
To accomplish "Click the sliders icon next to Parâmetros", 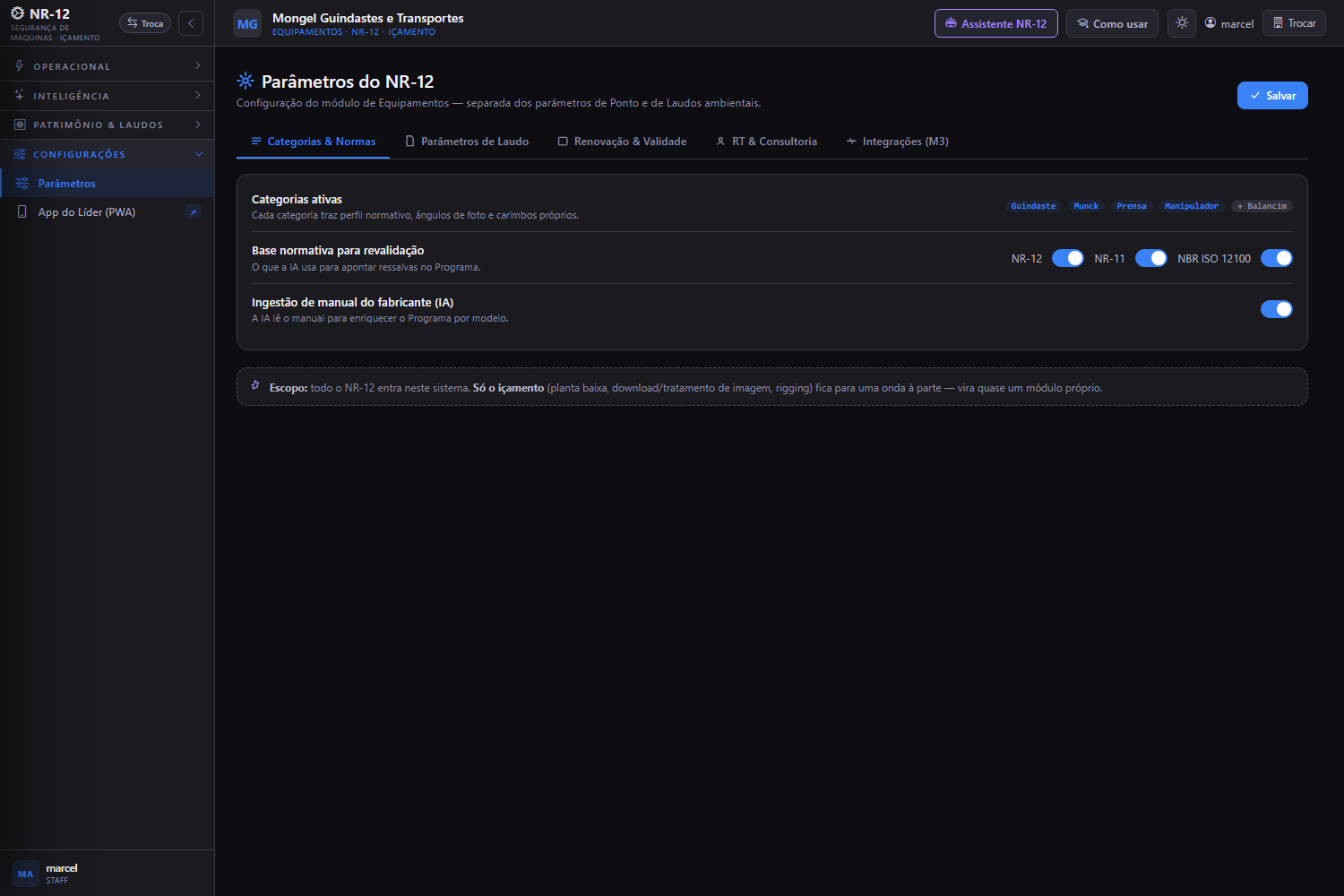I will tap(22, 183).
